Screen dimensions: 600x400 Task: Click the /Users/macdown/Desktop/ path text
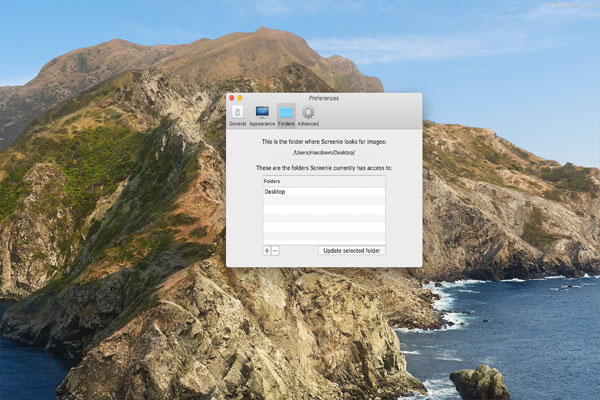[324, 153]
